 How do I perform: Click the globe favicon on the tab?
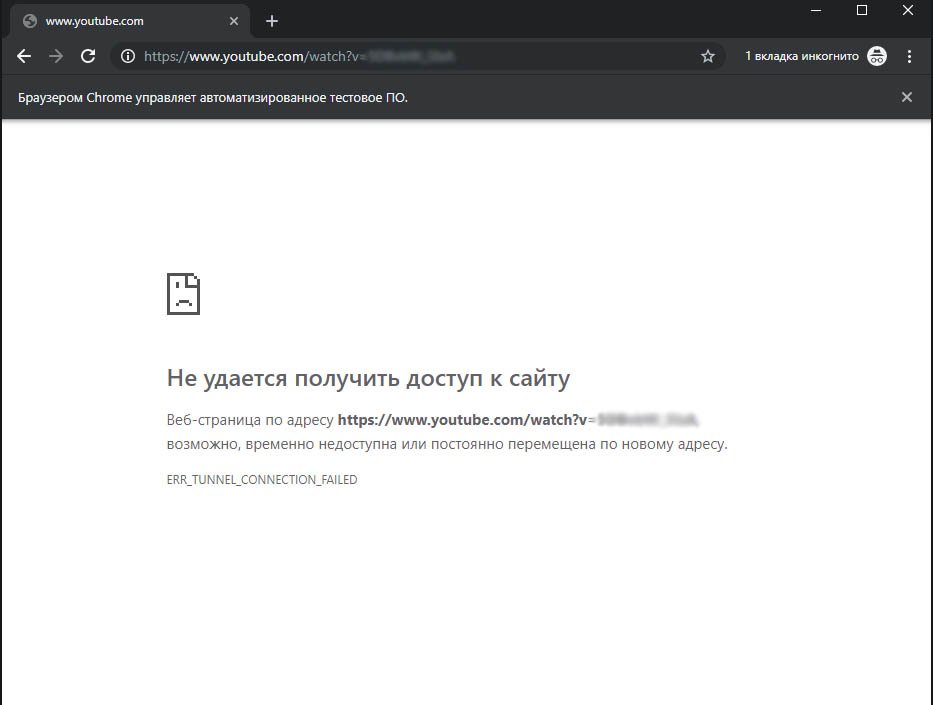click(30, 21)
